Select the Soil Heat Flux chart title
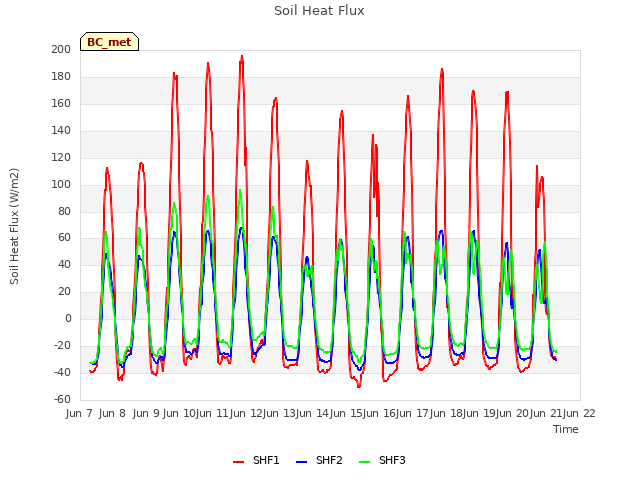This screenshot has width=640, height=480. pyautogui.click(x=319, y=11)
